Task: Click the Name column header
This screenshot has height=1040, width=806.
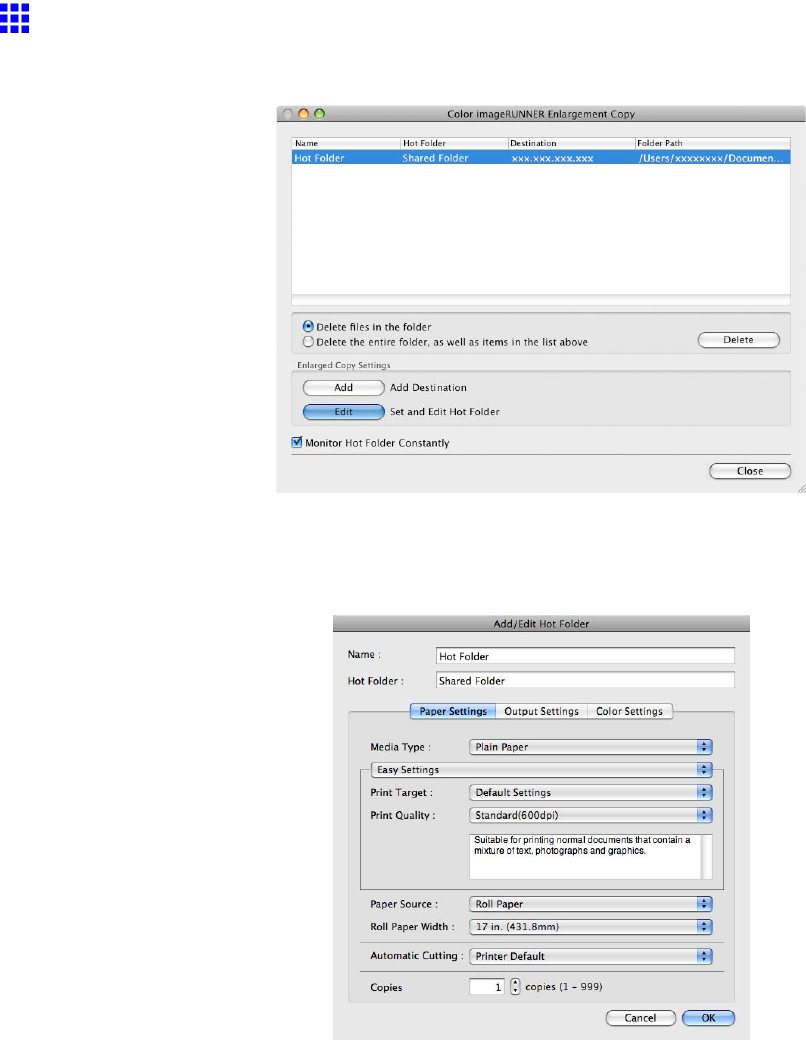Action: coord(346,143)
